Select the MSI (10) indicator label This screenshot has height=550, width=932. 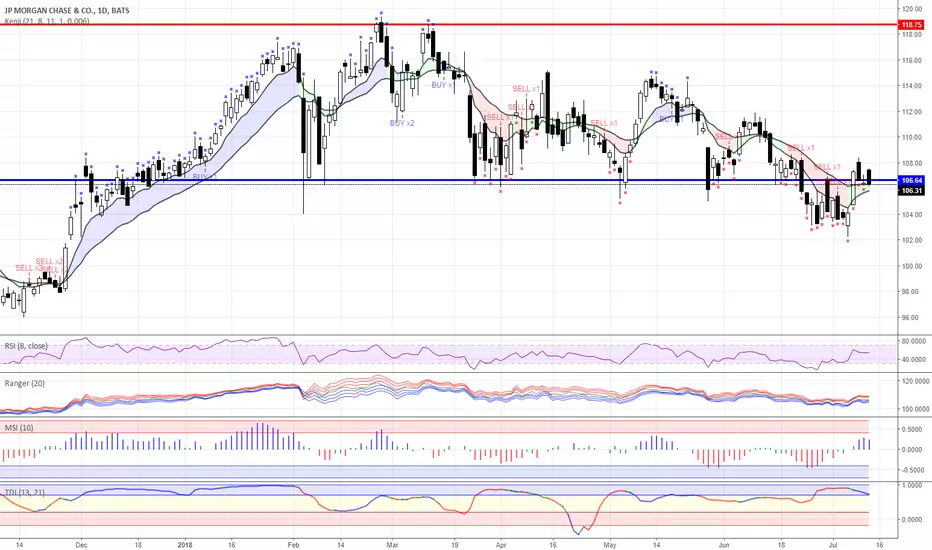click(19, 428)
